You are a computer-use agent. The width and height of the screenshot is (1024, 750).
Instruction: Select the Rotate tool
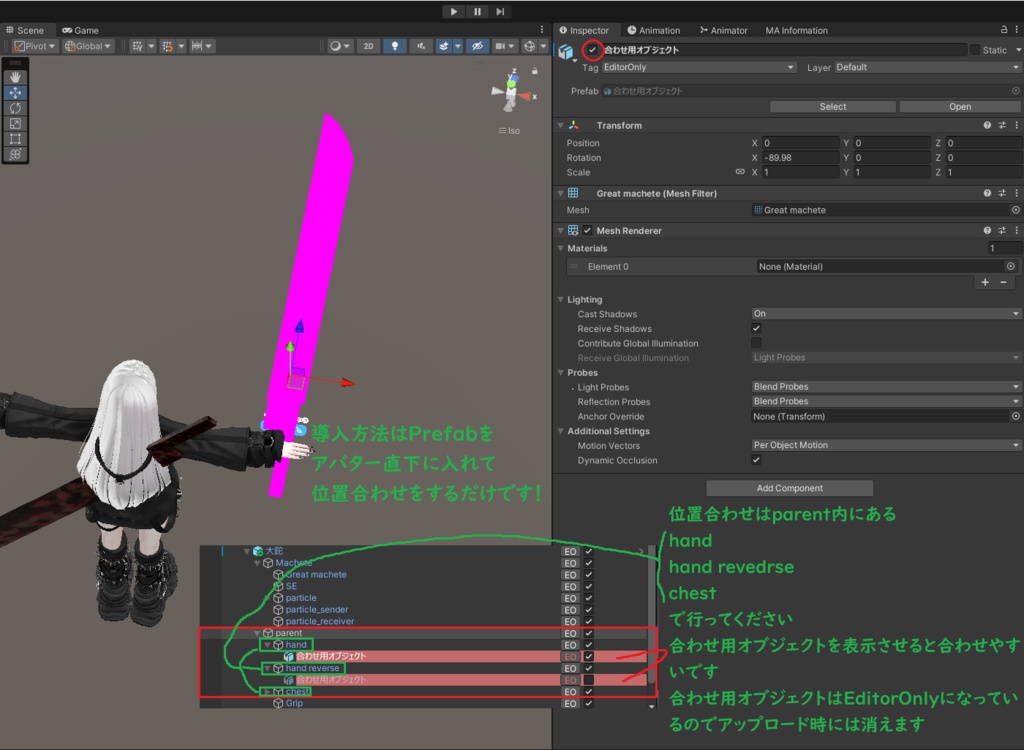pos(15,108)
